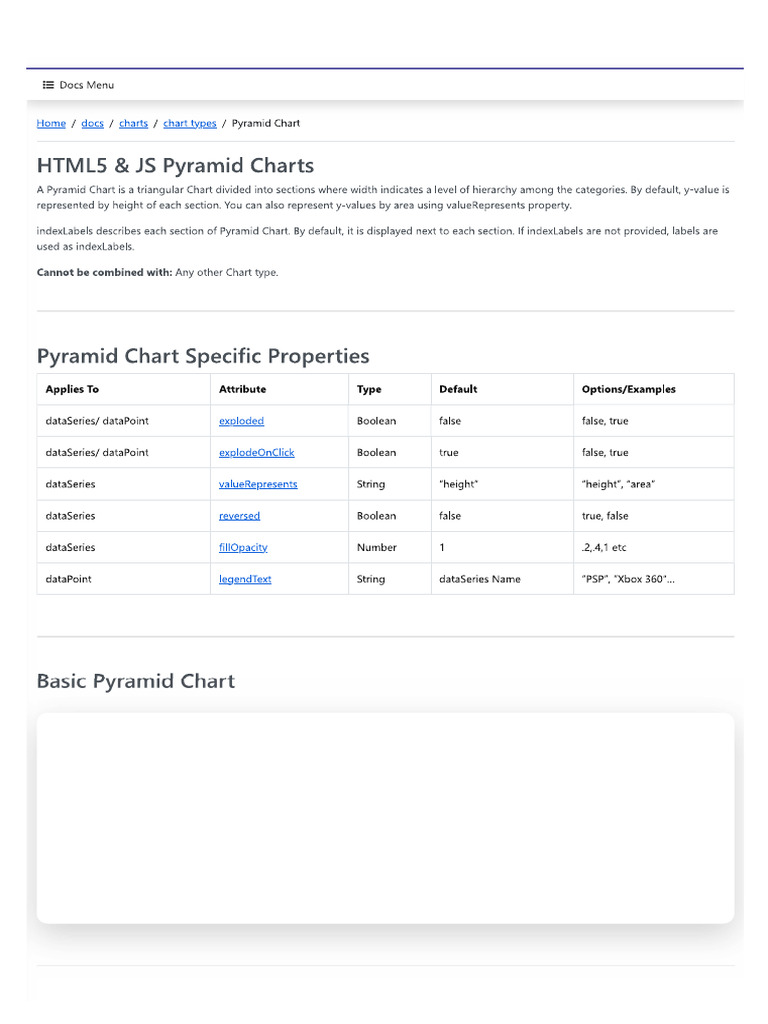Click the Applies To column header
Screen dimensions: 768x1024
(x=72, y=389)
